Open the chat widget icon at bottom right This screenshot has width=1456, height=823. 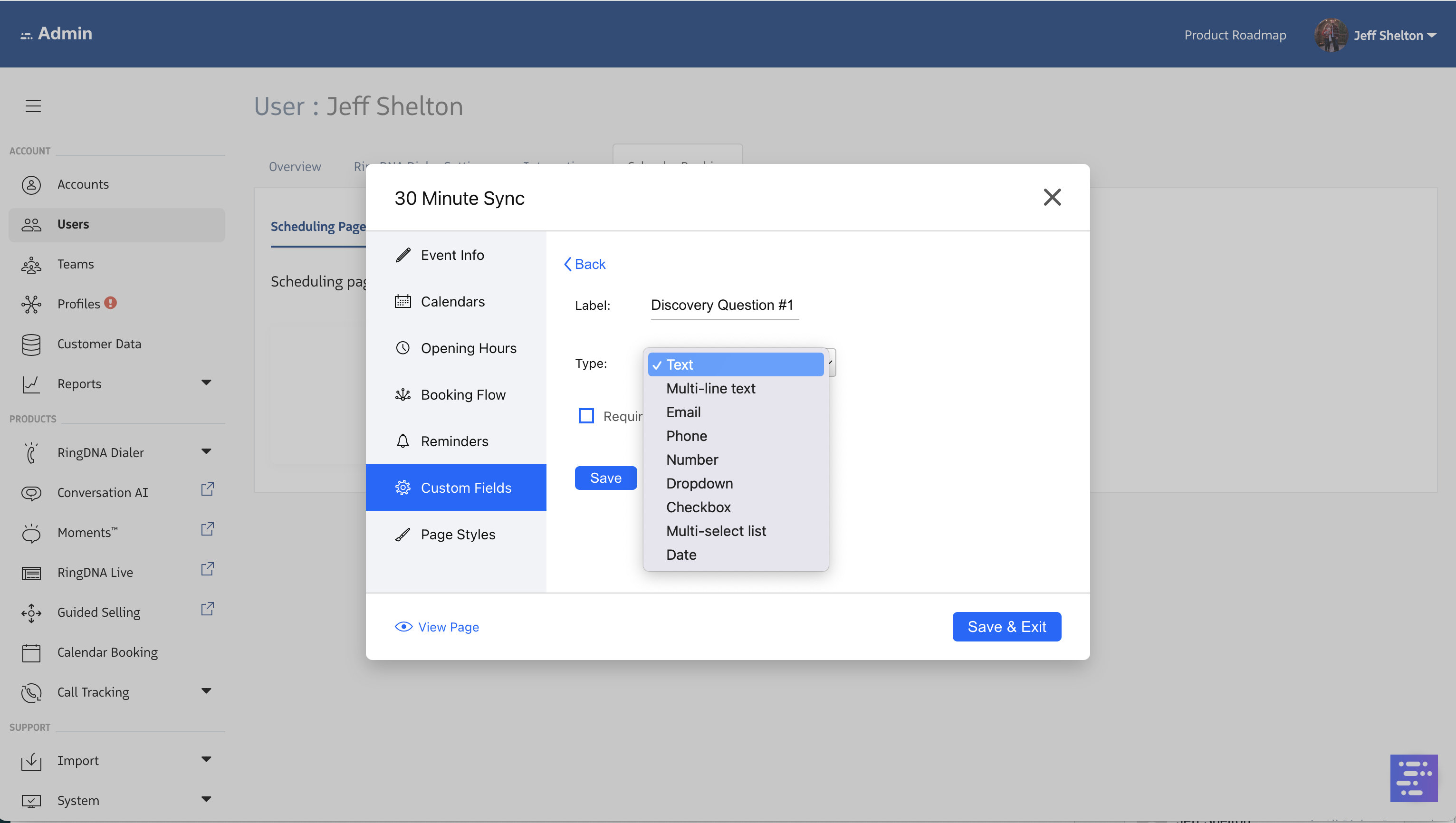click(1413, 778)
